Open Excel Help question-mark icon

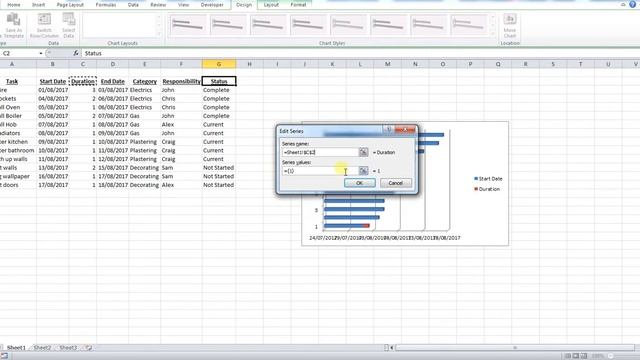click(x=632, y=4)
